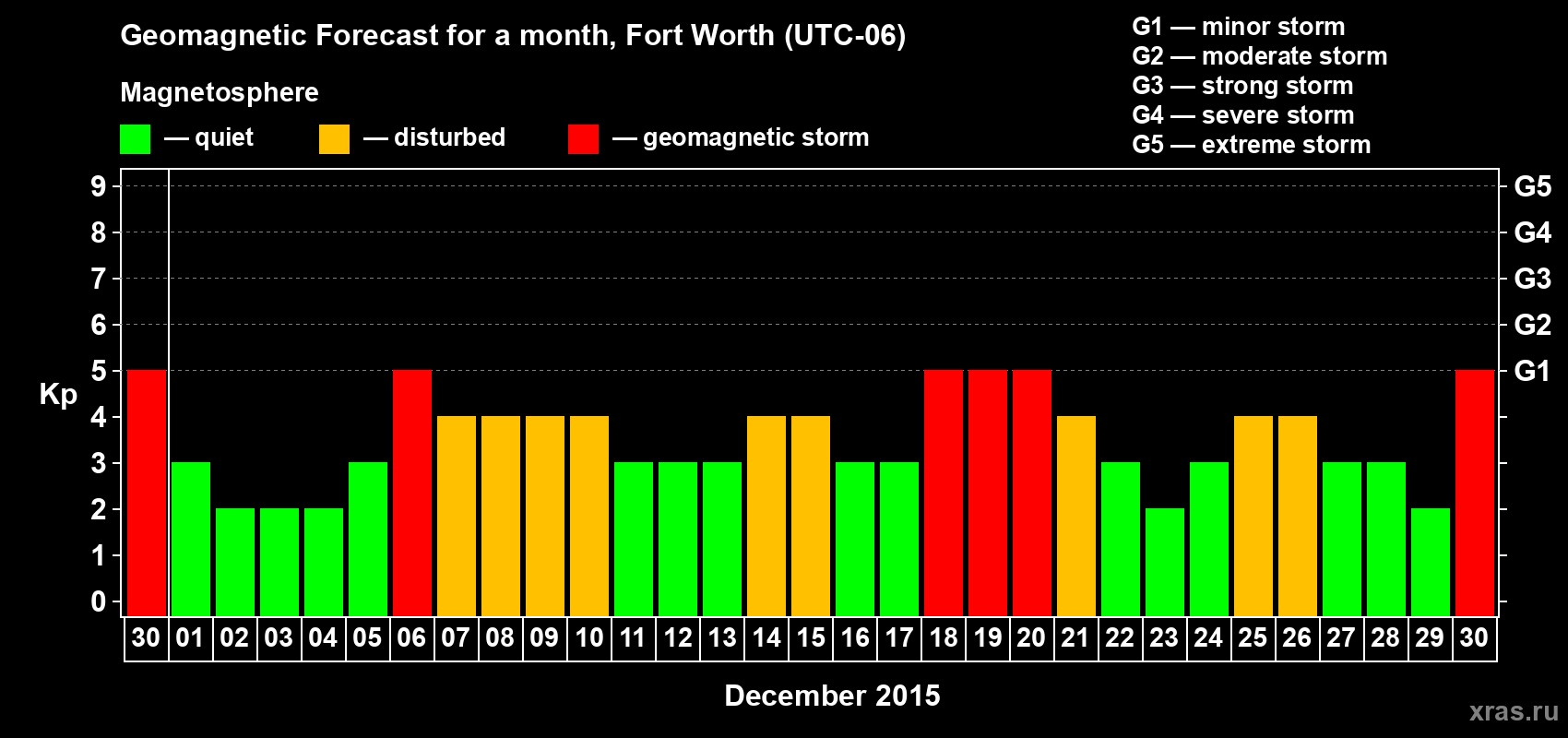Click the 'G2 — moderate storm' legend line

1260,56
